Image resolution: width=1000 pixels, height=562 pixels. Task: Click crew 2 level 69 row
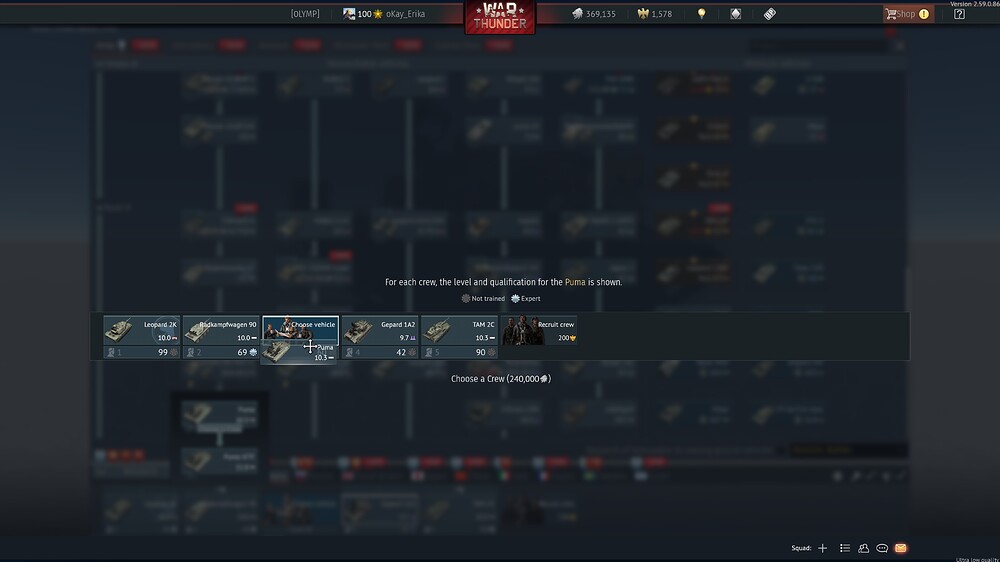221,352
